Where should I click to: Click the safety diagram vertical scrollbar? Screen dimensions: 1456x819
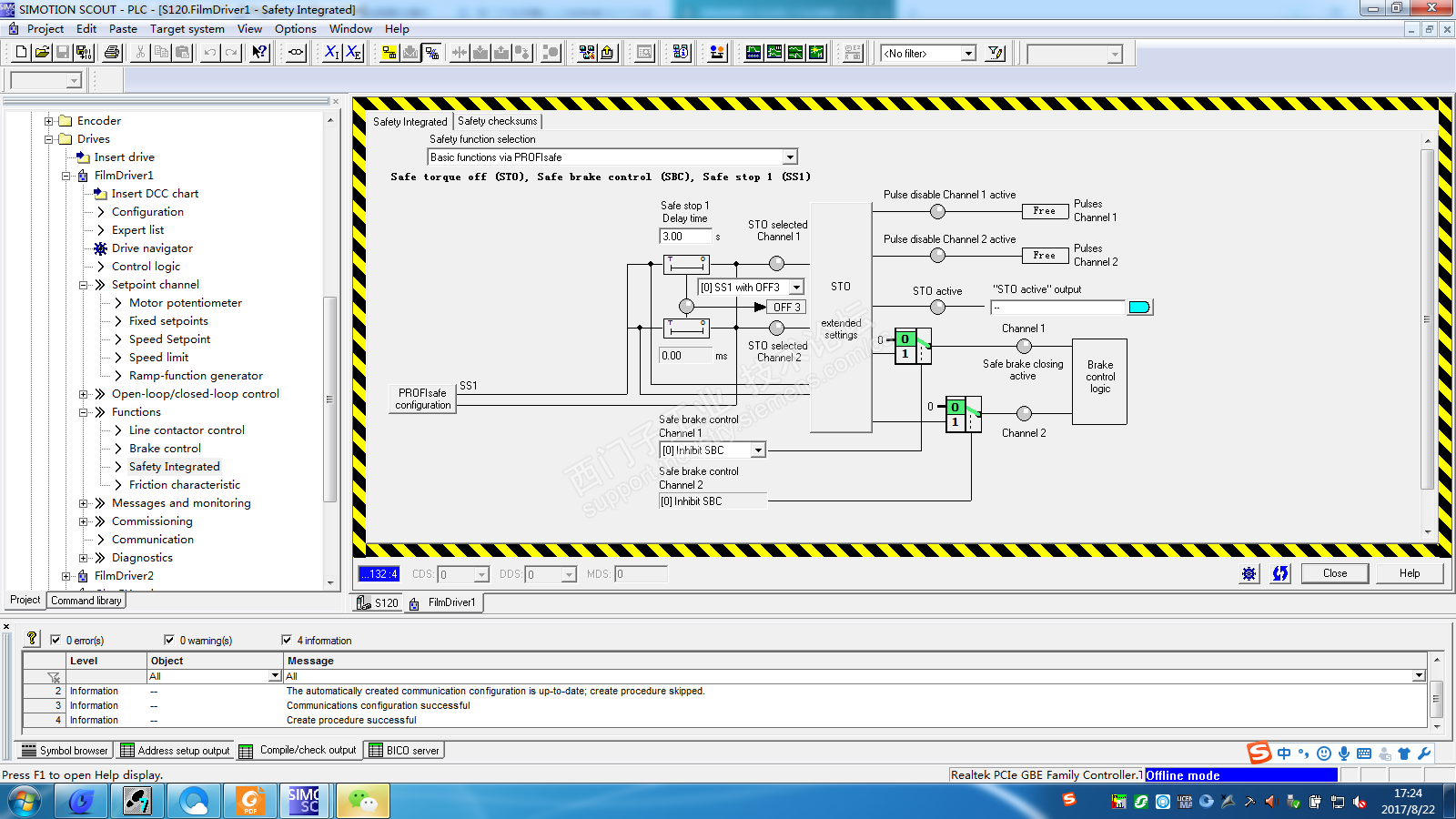pyautogui.click(x=1427, y=319)
